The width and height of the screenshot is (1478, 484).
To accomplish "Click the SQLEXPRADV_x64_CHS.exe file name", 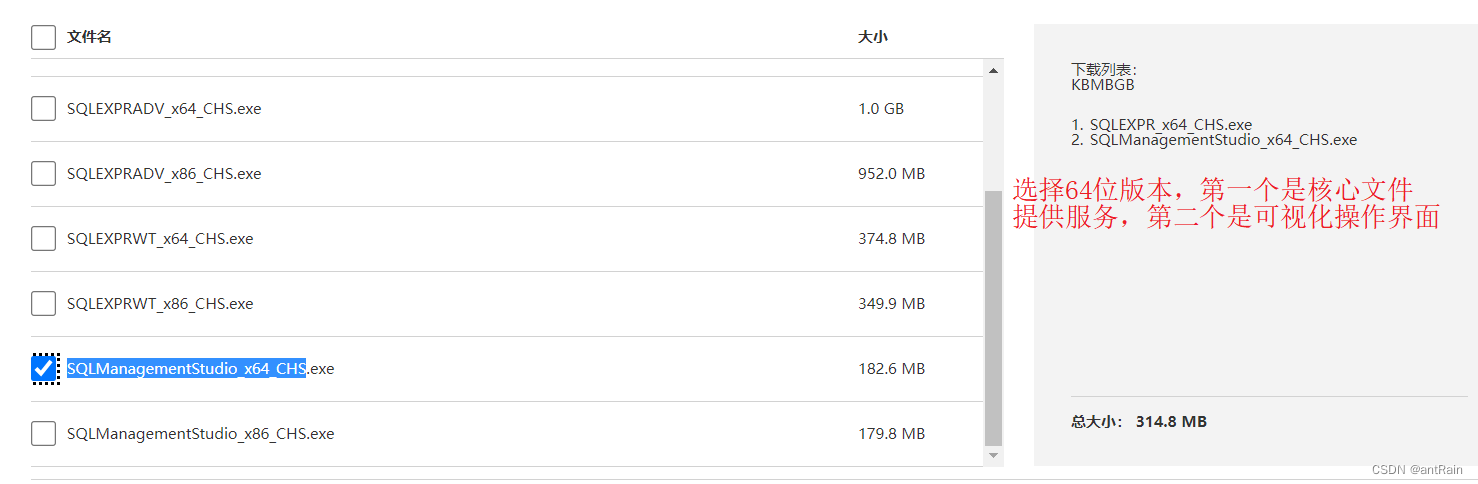I will (164, 108).
